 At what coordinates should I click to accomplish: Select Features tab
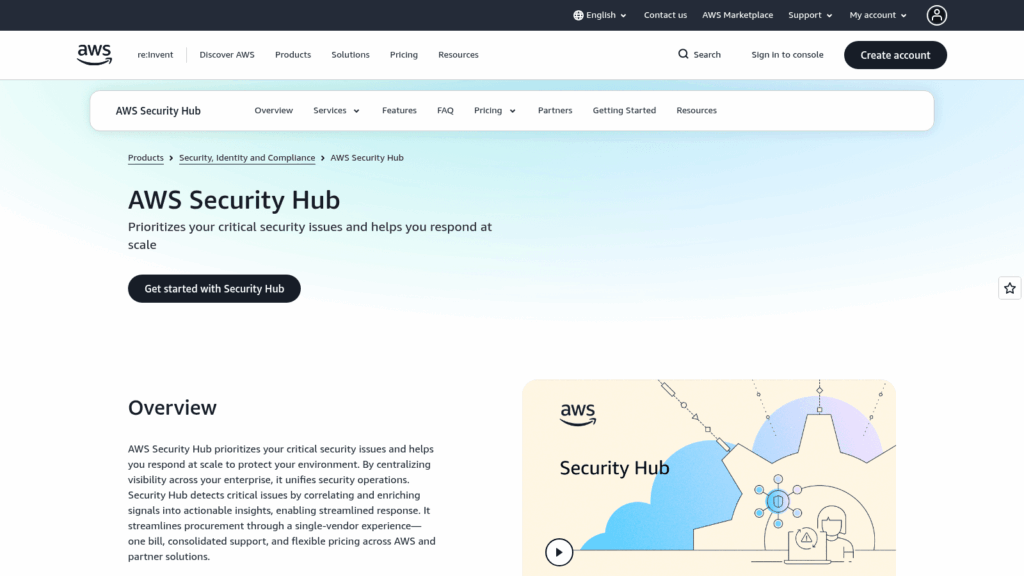pos(399,110)
